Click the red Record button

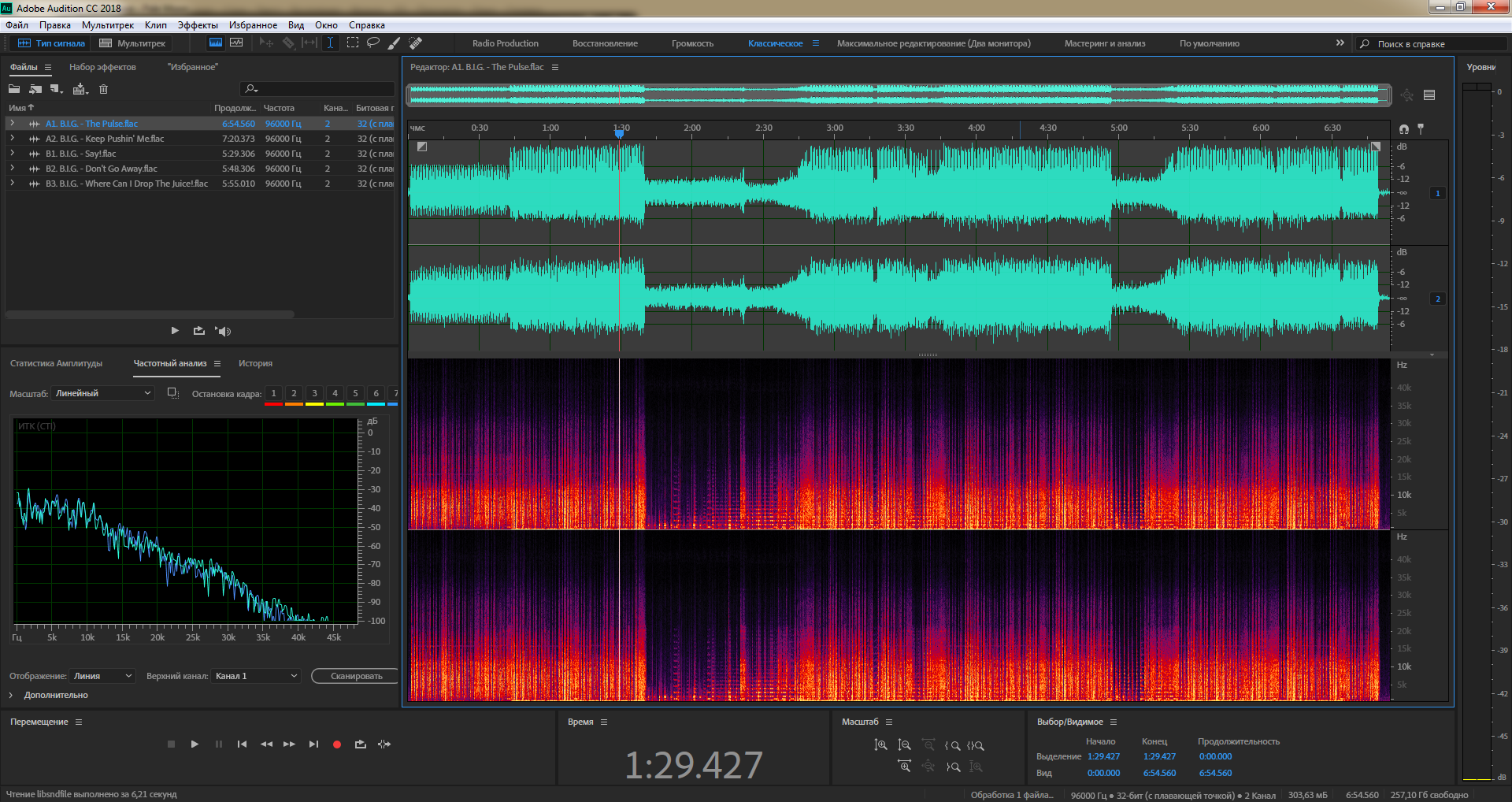tap(337, 744)
